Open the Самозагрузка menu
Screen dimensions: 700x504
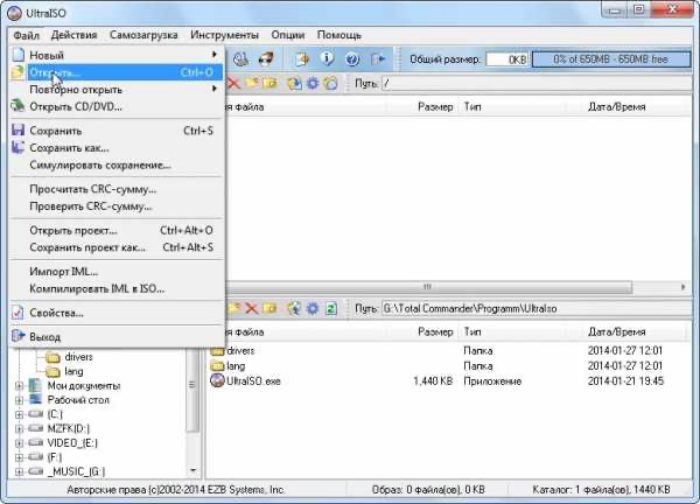point(143,35)
